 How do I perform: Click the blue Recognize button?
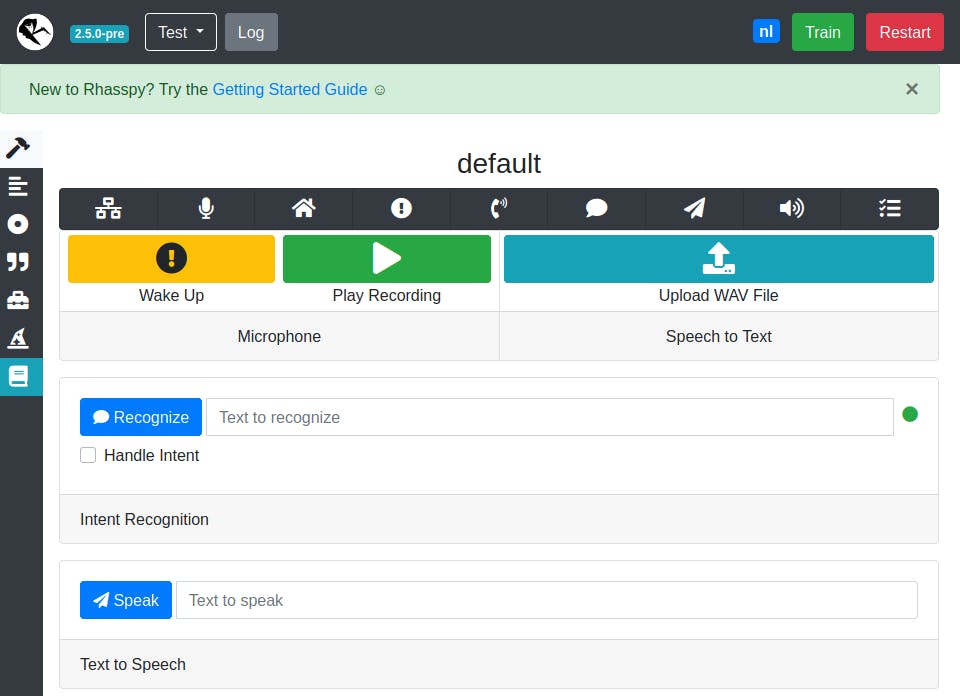coord(141,417)
